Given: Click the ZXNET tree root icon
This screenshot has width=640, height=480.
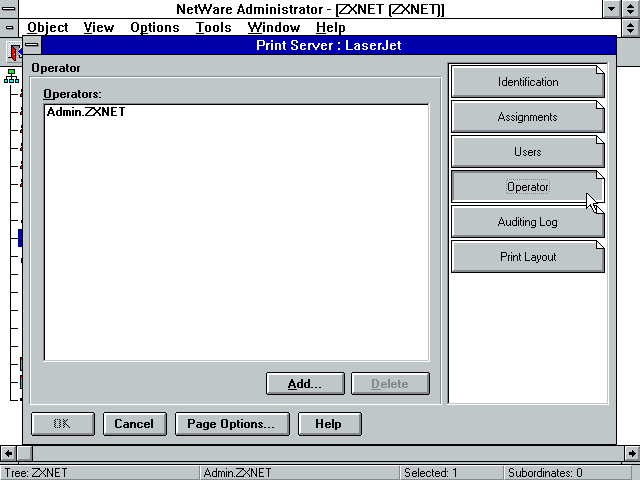Looking at the screenshot, I should point(11,76).
